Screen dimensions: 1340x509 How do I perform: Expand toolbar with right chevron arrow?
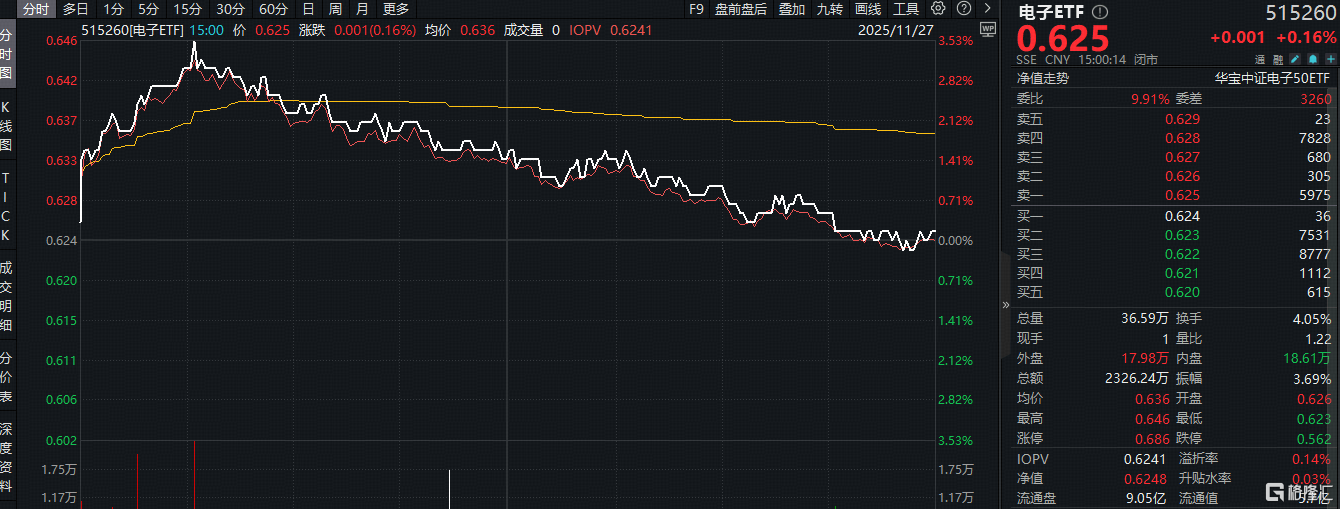[x=986, y=9]
